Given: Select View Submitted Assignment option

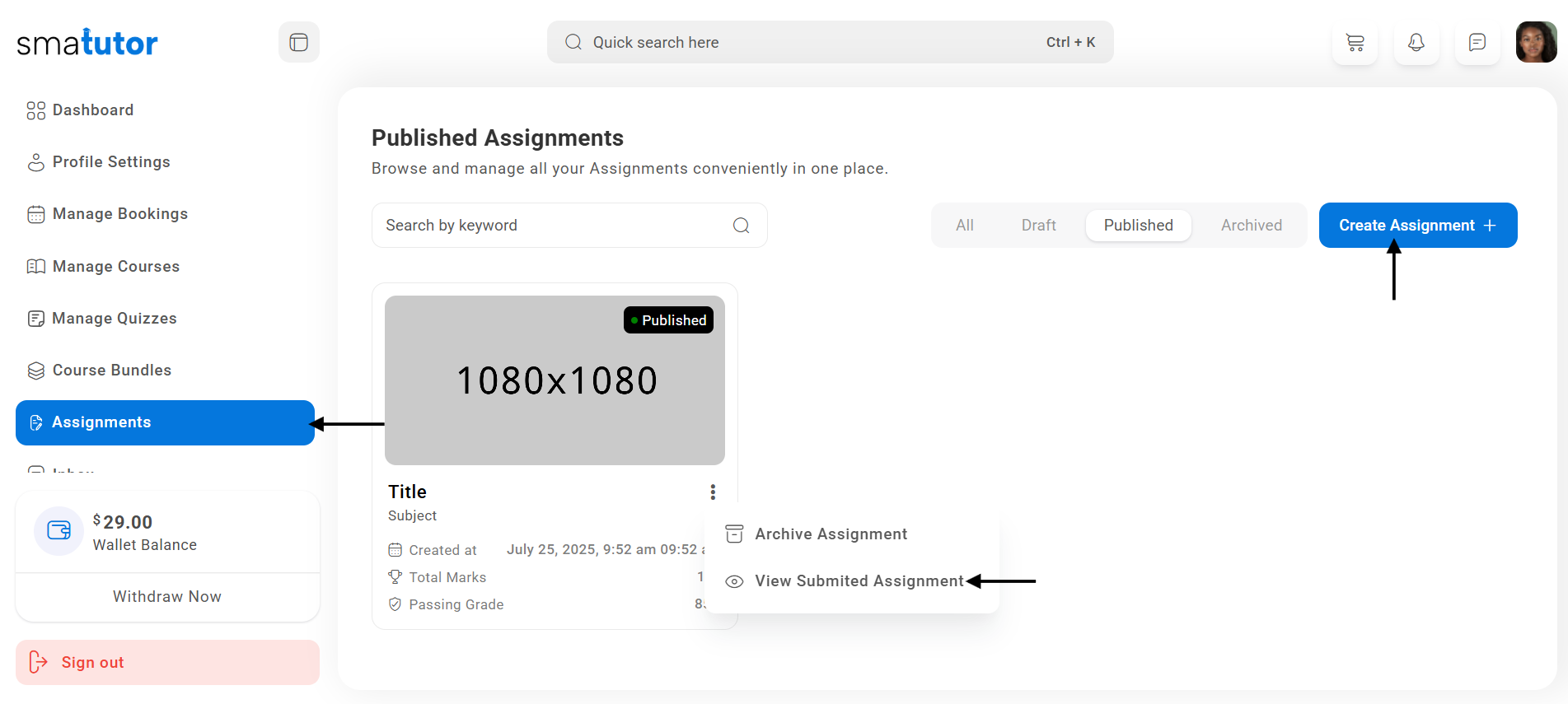Looking at the screenshot, I should (x=859, y=581).
